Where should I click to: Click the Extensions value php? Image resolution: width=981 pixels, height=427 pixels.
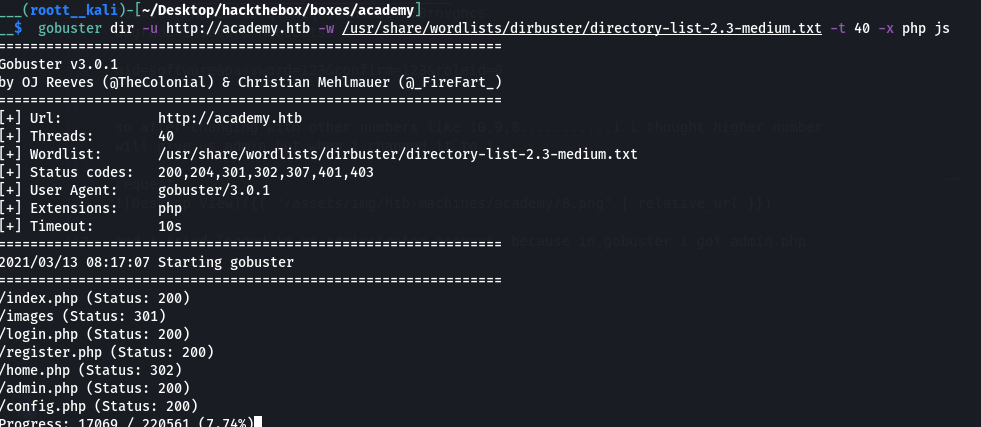pyautogui.click(x=170, y=208)
